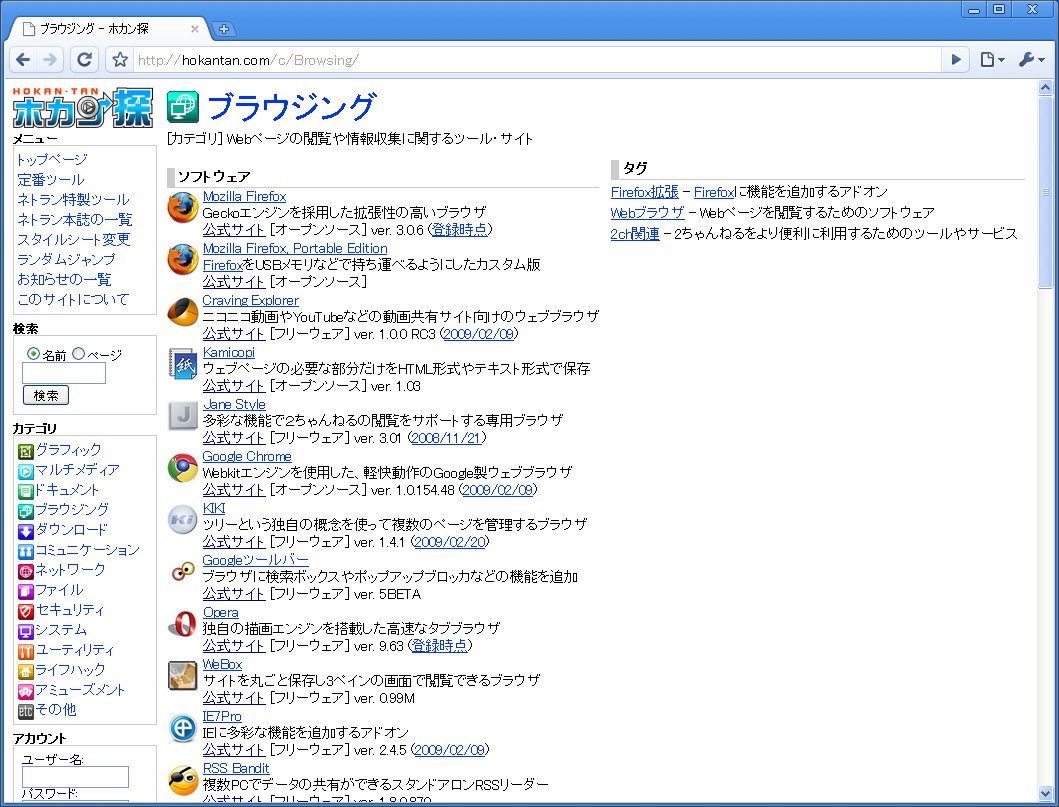Close the ブラウジング tab
This screenshot has width=1059, height=807.
pyautogui.click(x=195, y=29)
